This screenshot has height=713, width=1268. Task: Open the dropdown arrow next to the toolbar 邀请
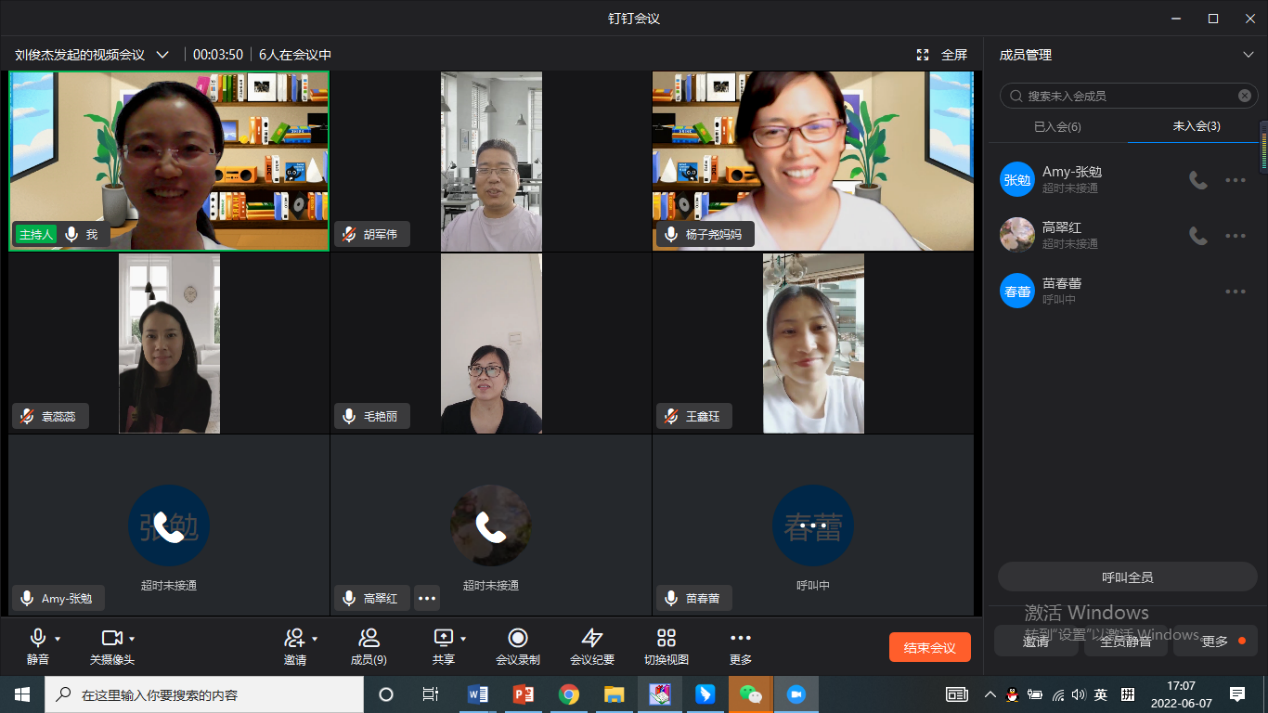pos(315,639)
